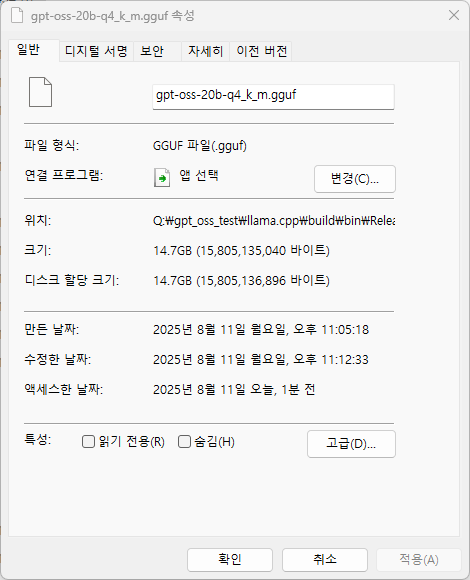Enable the 읽기 전용(R) checkbox
470x580 pixels.
click(x=88, y=441)
